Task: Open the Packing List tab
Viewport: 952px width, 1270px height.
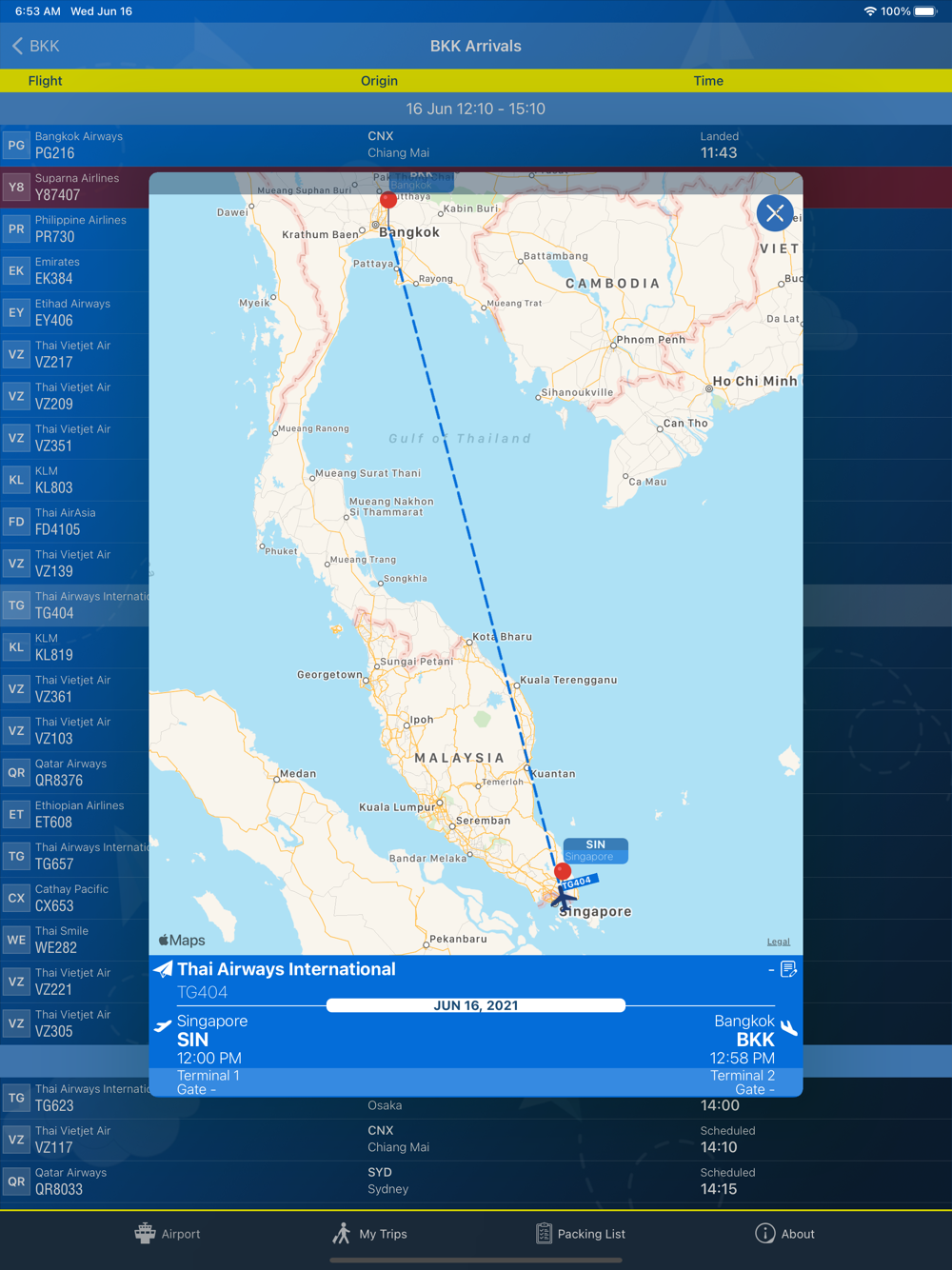Action: (580, 1234)
